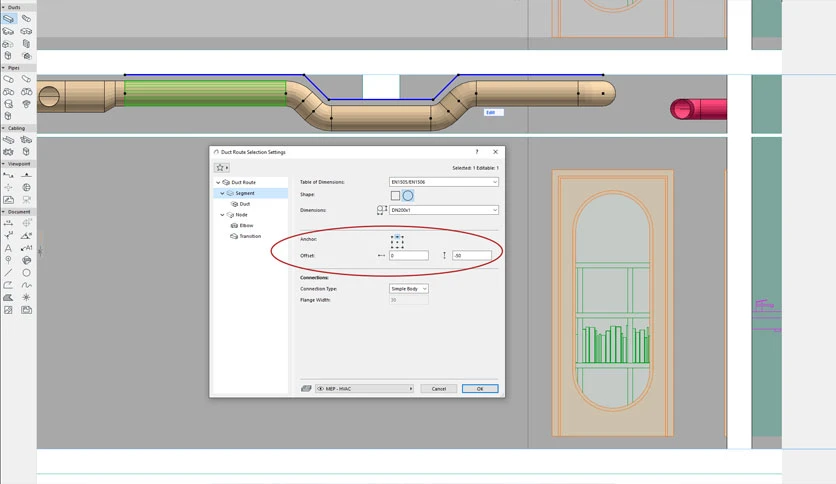
Task: Select the center anchor point
Action: pos(397,241)
